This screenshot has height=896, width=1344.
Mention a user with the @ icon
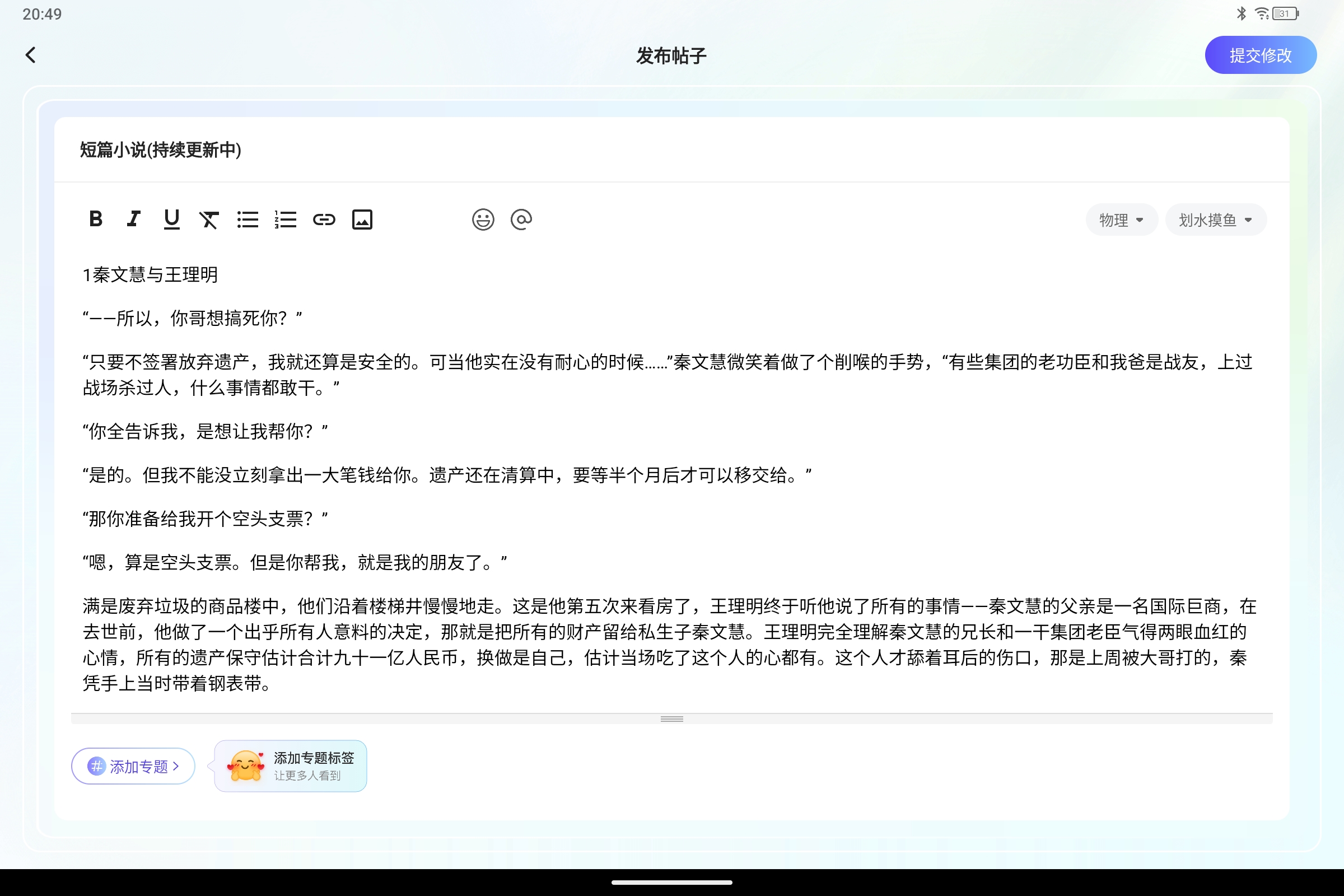click(521, 220)
